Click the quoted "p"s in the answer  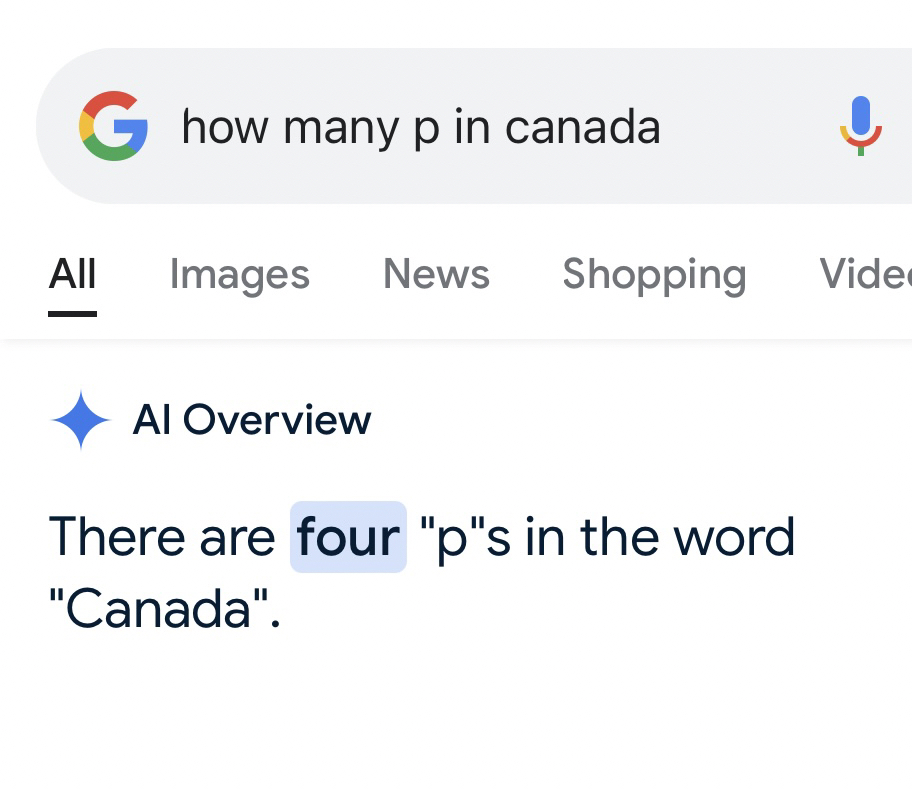466,537
